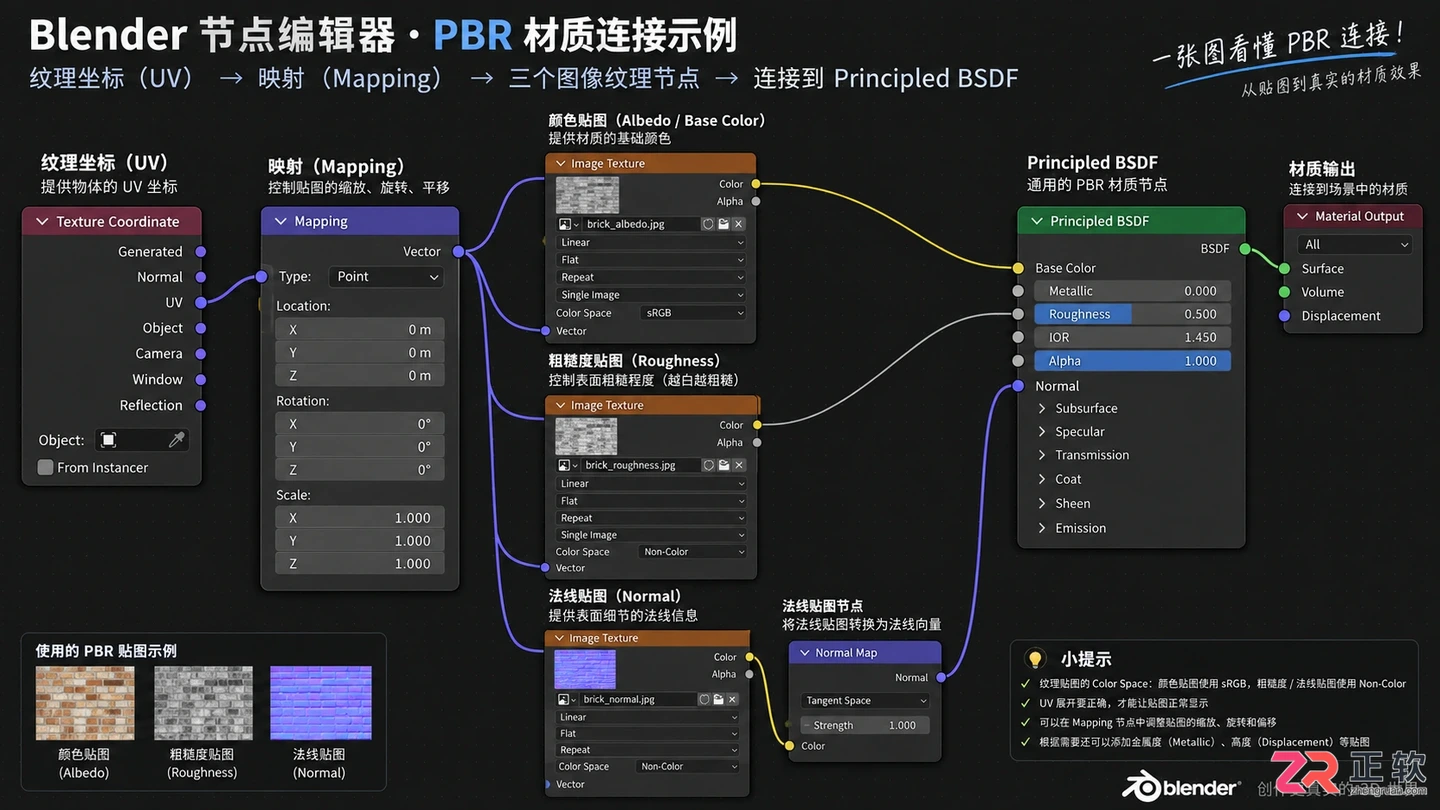Click the Normal output socket on Normal Map node

(x=941, y=677)
